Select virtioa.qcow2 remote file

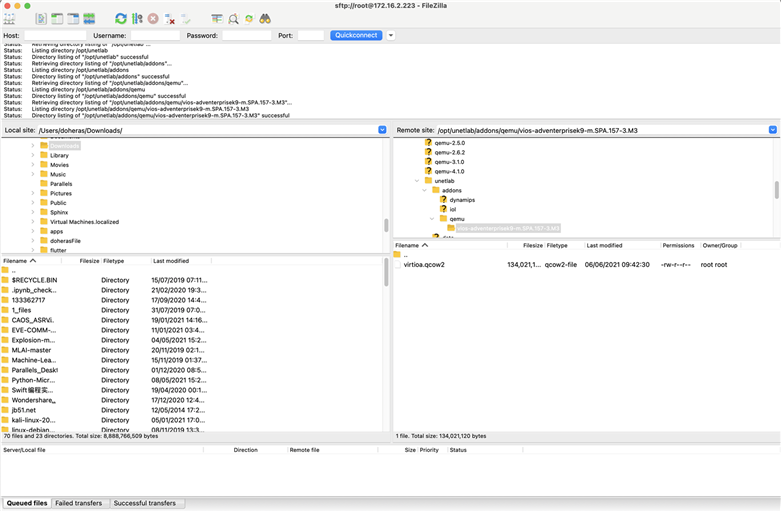(x=424, y=264)
